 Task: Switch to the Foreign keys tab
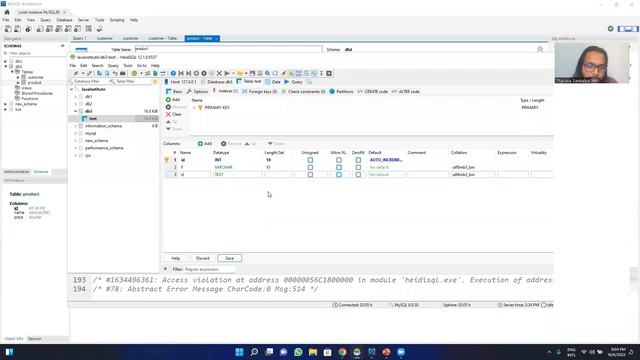[259, 92]
